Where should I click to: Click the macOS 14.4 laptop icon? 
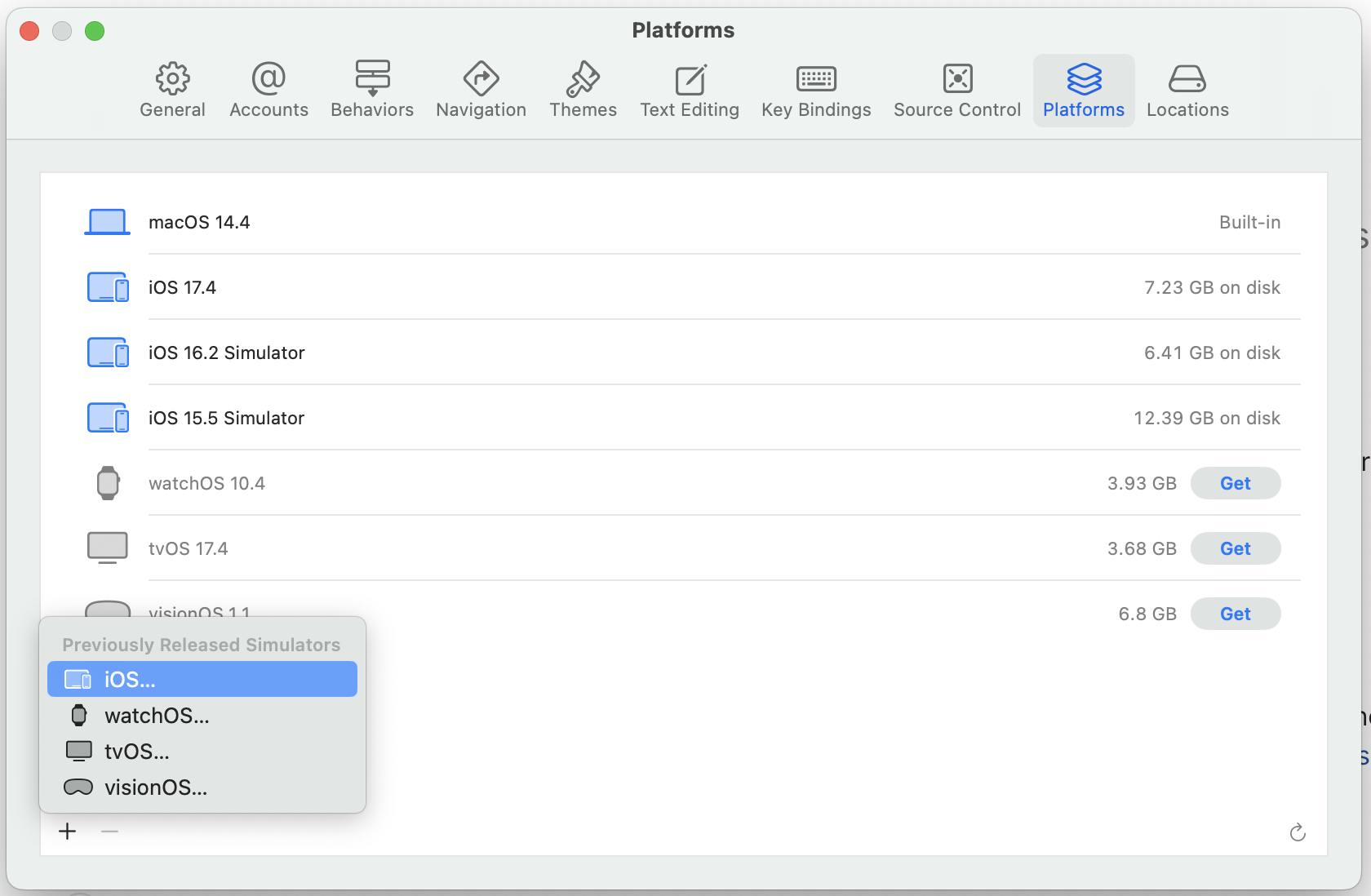(x=107, y=222)
